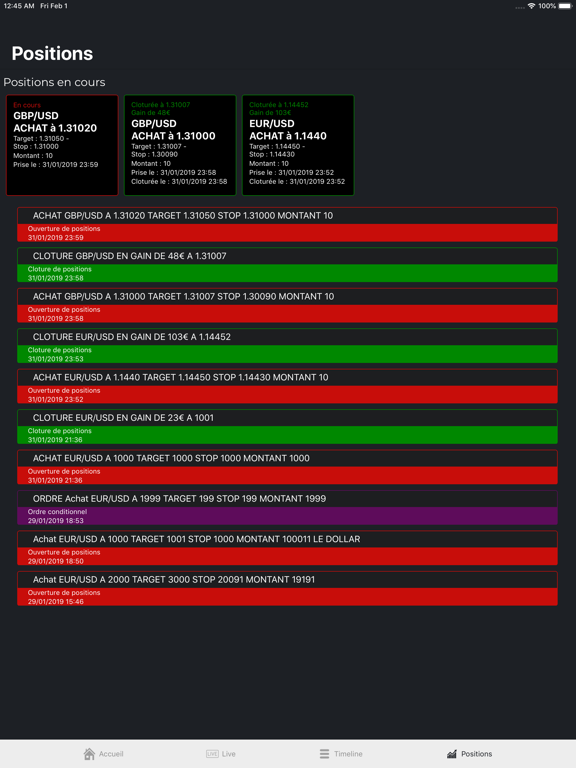Image resolution: width=576 pixels, height=768 pixels.
Task: Switch to the Live tab label
Action: [x=229, y=754]
